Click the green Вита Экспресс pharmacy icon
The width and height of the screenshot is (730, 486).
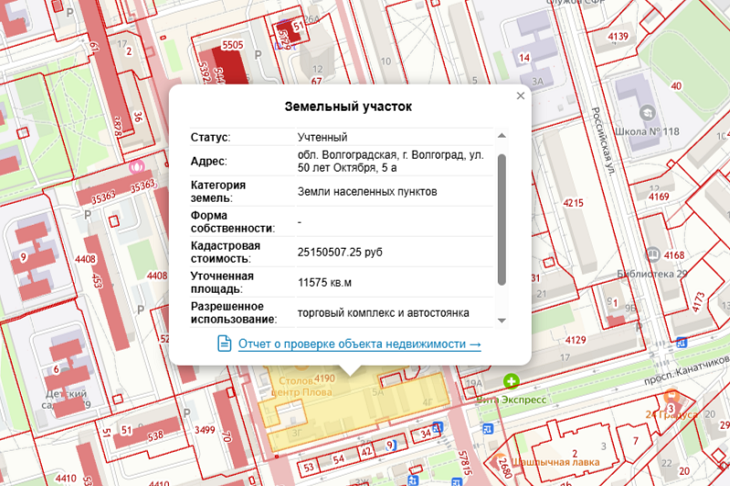(511, 381)
